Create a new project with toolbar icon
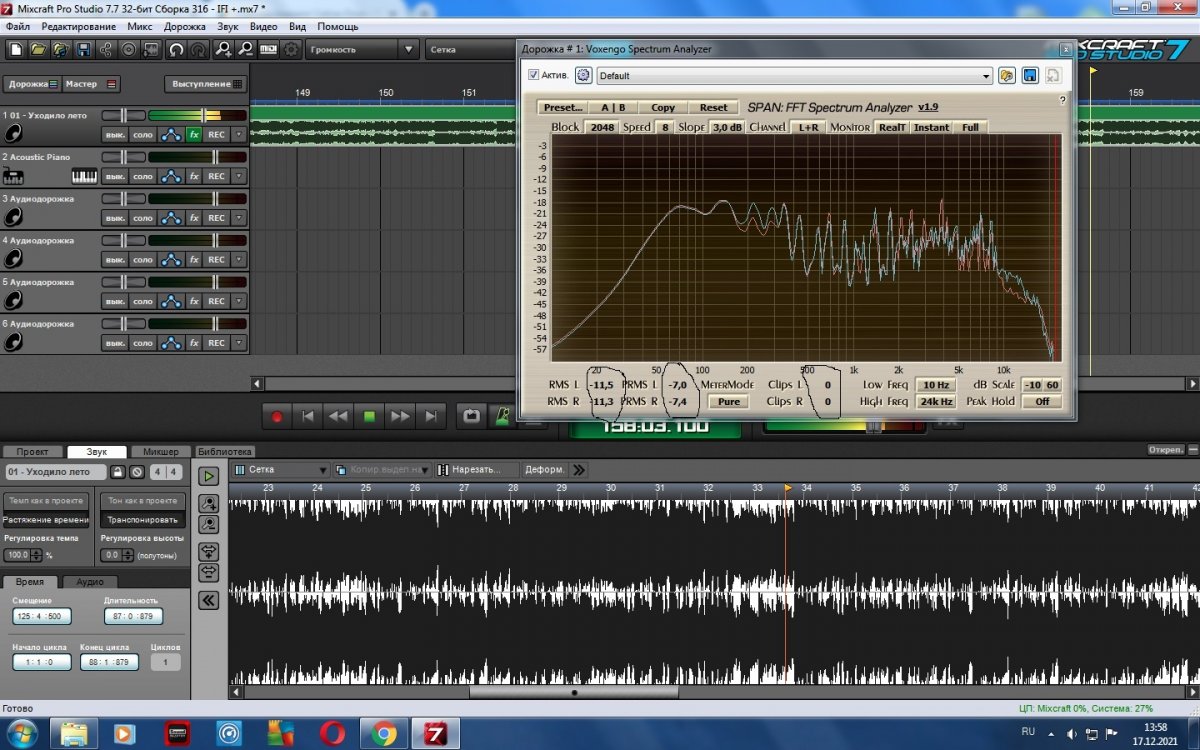The height and width of the screenshot is (750, 1200). 16,49
